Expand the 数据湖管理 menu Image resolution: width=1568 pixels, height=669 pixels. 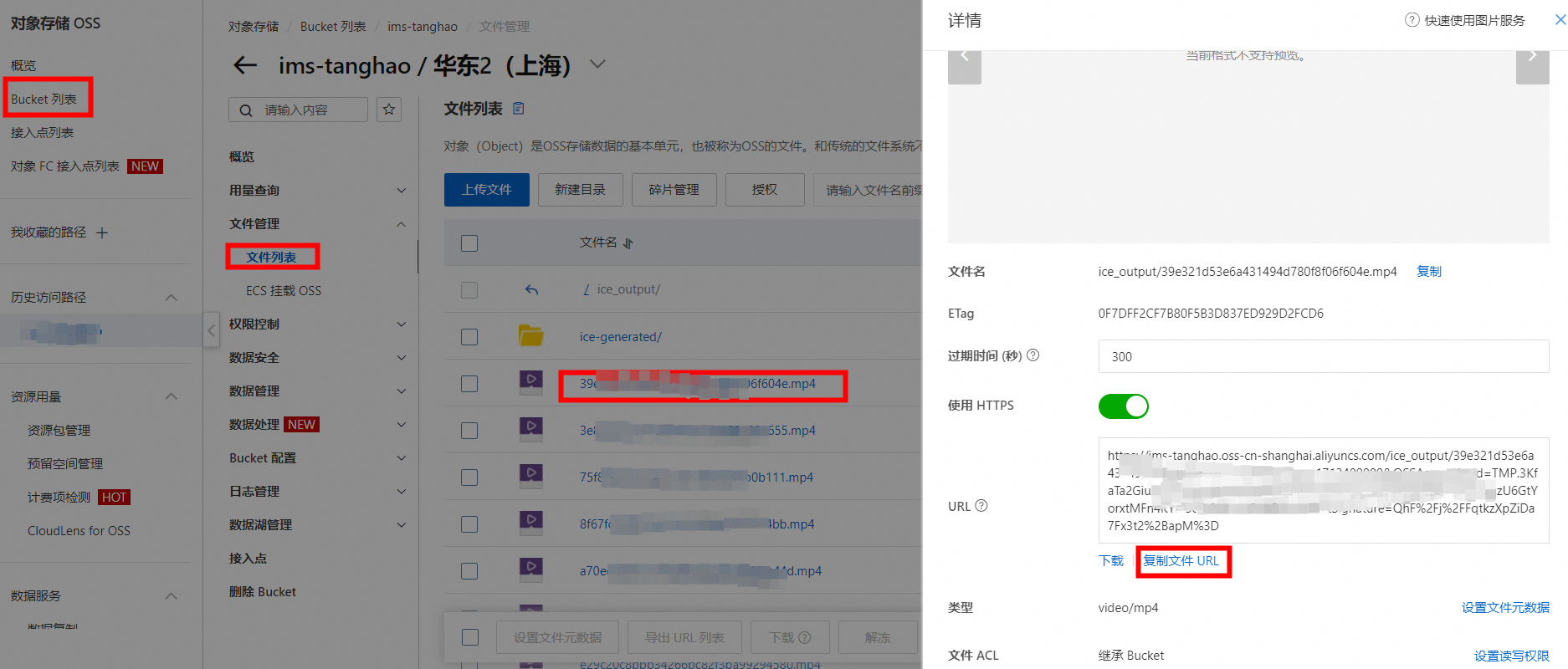coord(401,525)
